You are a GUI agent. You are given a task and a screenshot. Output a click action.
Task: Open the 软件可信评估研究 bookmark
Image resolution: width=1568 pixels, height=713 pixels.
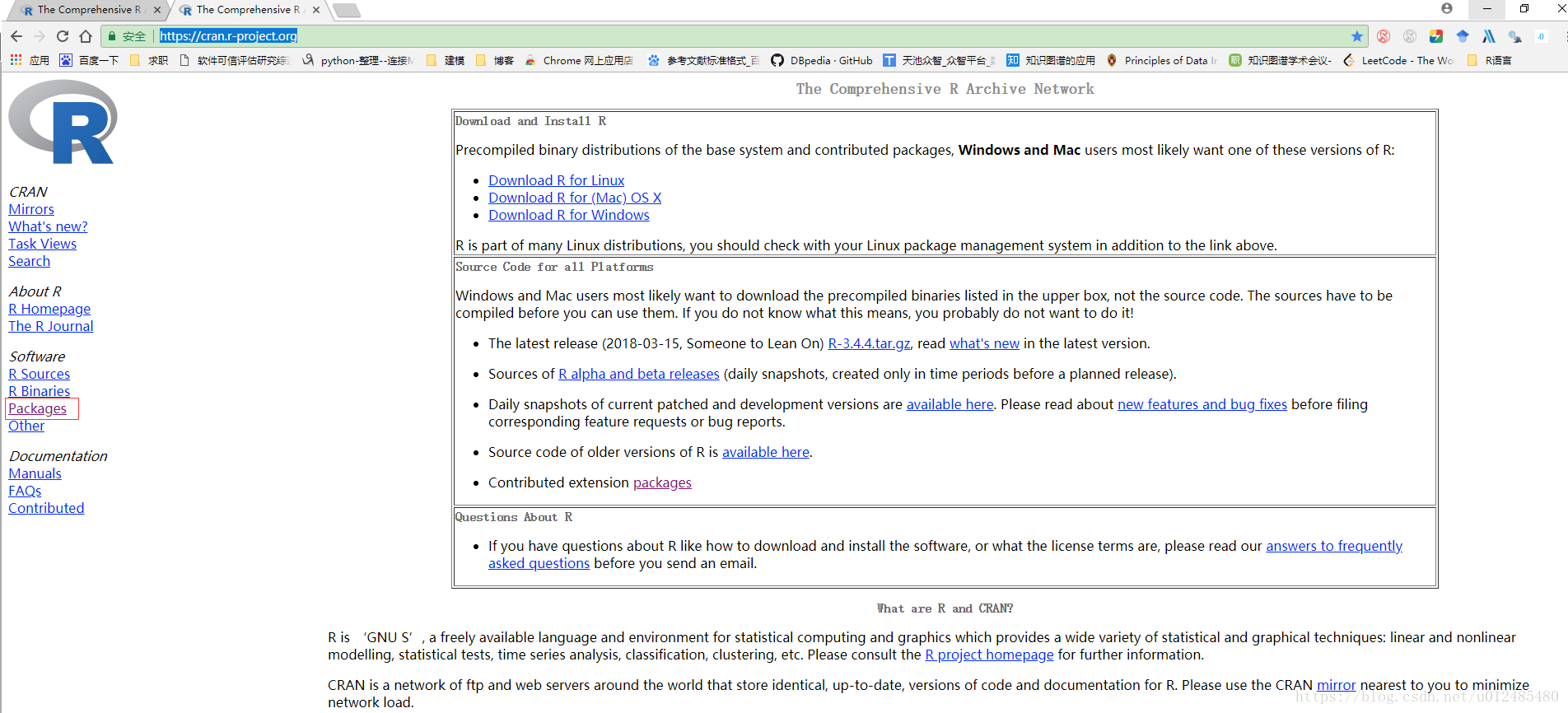tap(235, 60)
